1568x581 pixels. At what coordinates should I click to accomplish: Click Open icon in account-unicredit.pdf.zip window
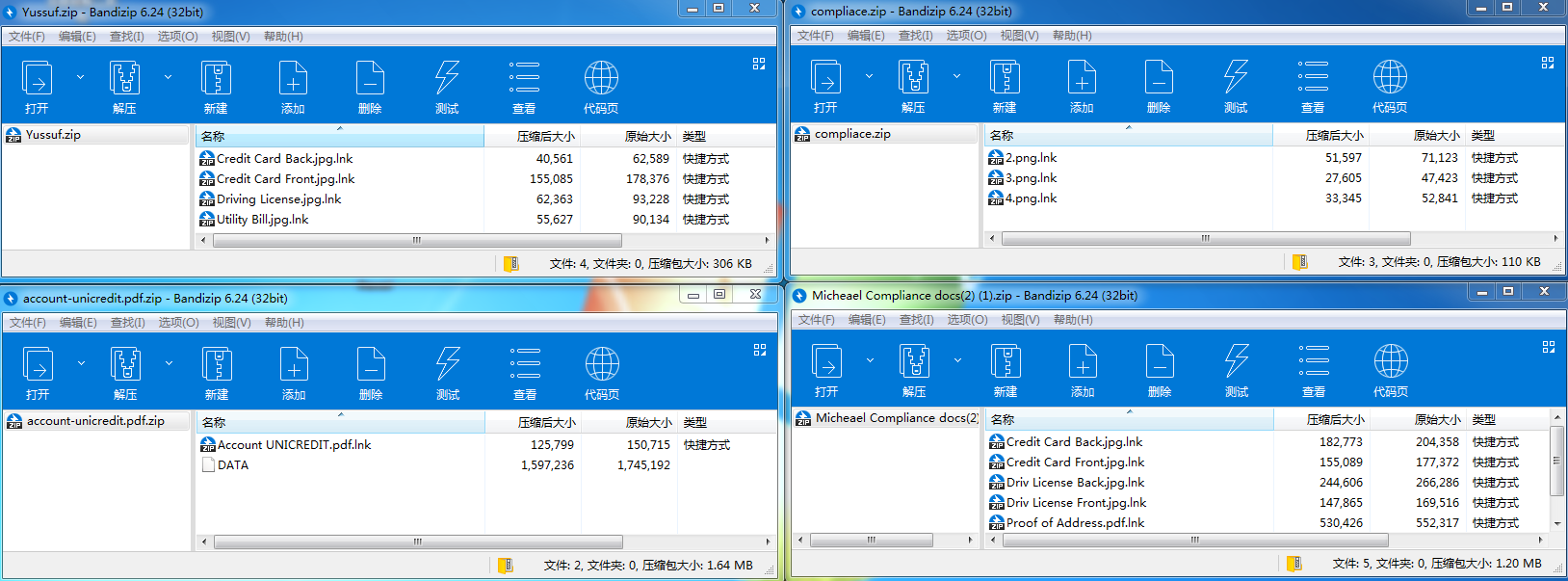click(x=38, y=364)
